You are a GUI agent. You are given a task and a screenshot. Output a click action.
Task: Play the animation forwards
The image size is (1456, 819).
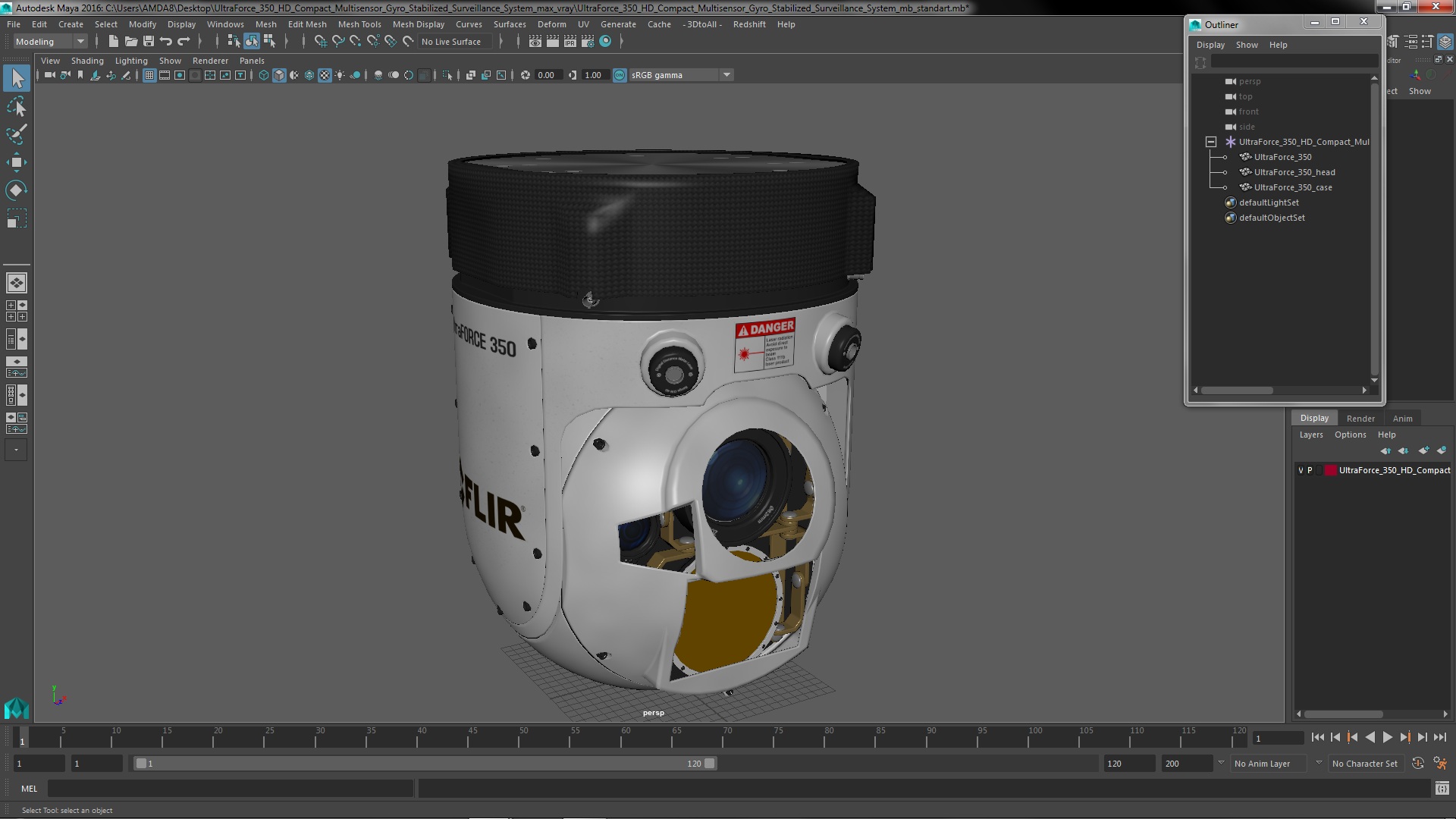(x=1388, y=737)
